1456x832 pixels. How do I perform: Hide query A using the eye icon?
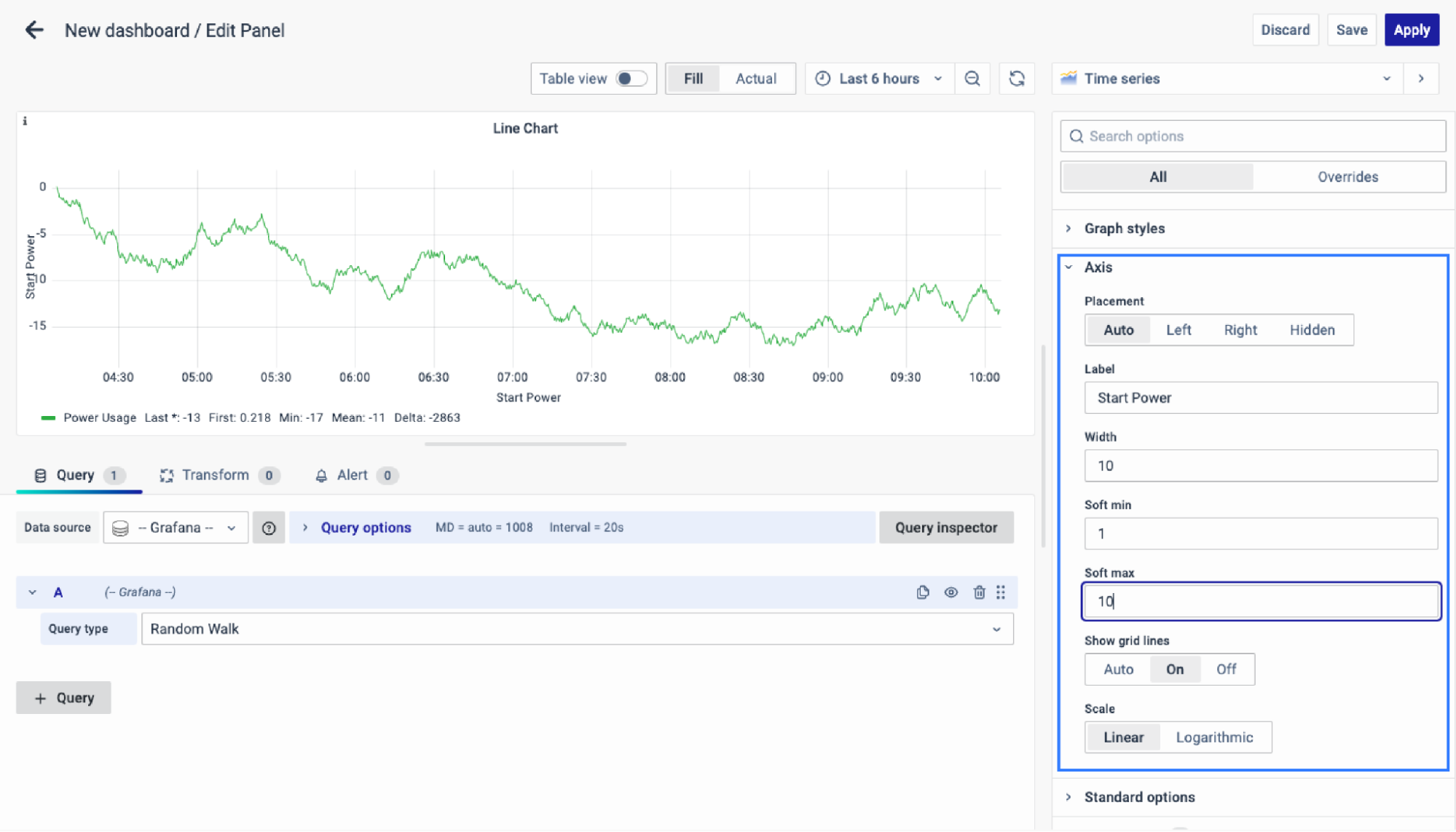pos(951,592)
